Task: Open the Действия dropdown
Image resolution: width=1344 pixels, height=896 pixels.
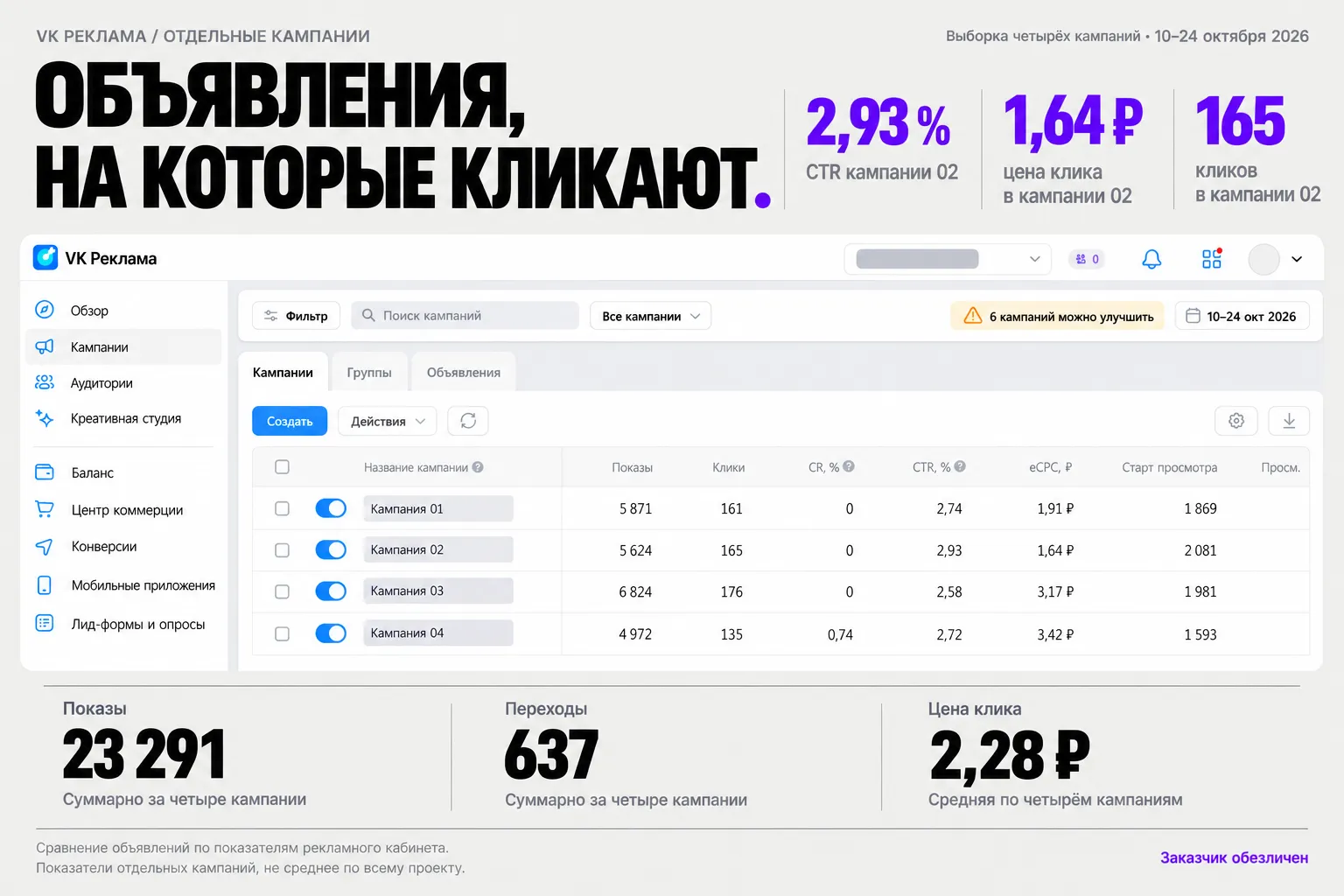Action: coord(387,421)
